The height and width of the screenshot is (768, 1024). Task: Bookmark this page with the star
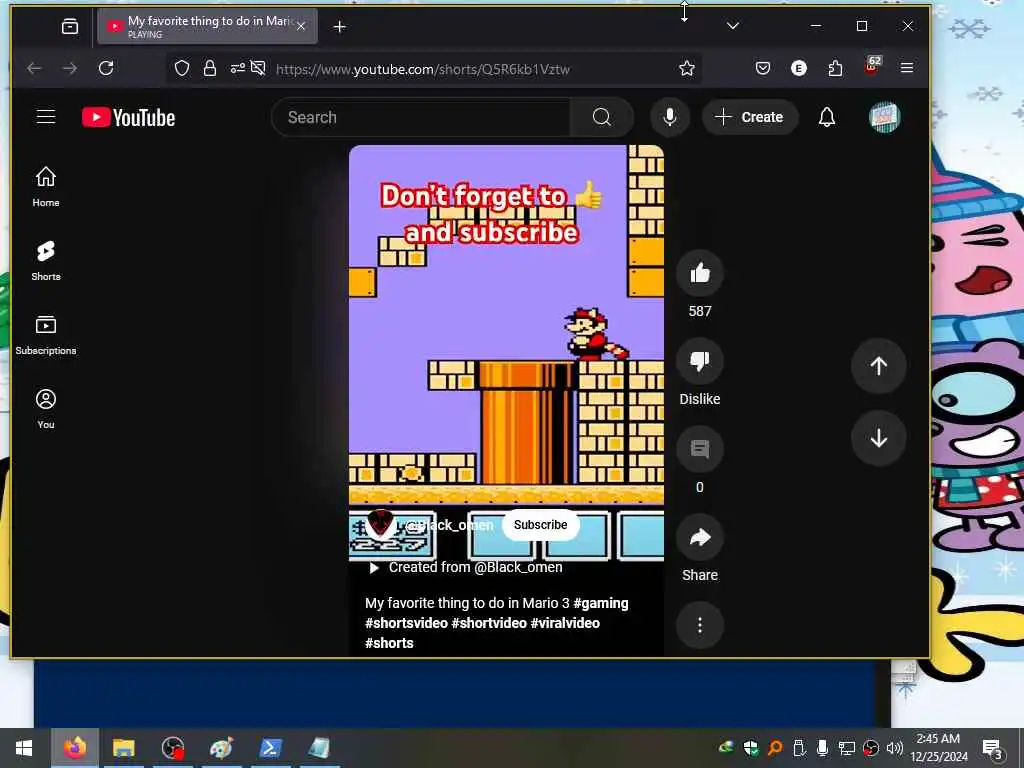tap(686, 68)
